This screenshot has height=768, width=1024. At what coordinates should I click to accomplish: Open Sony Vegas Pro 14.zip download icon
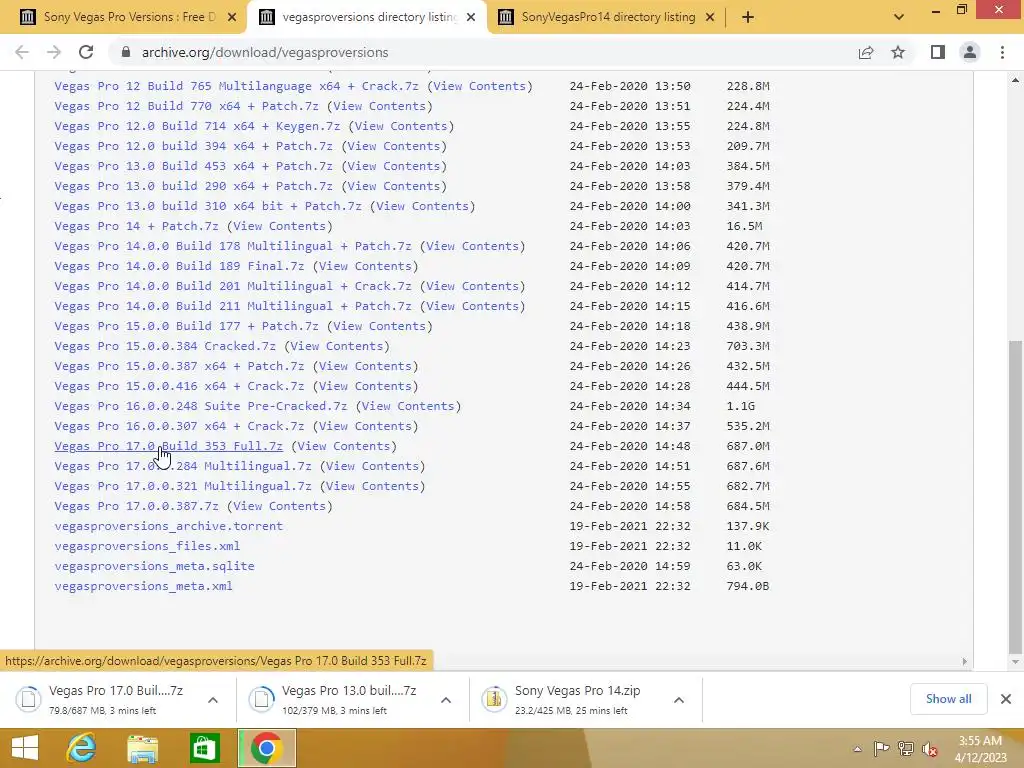click(494, 699)
